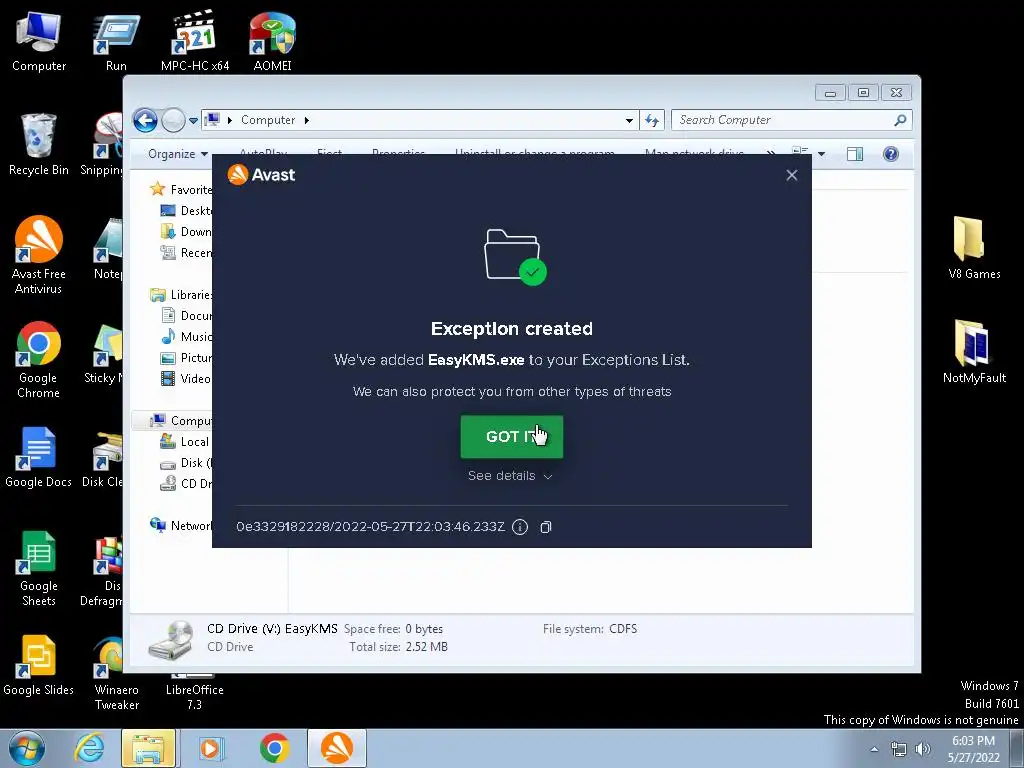Switch to Avast taskbar button
This screenshot has height=768, width=1024.
(x=336, y=748)
